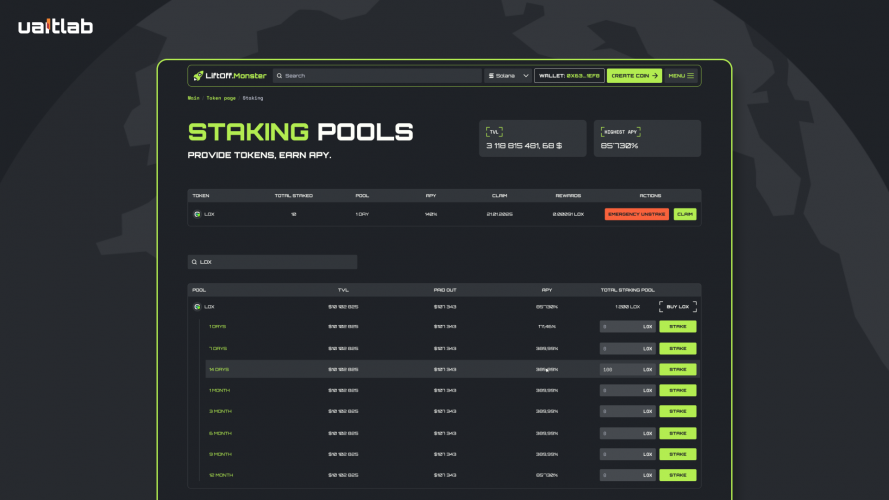Click the REWARDS column header
The height and width of the screenshot is (500, 889).
pyautogui.click(x=568, y=196)
